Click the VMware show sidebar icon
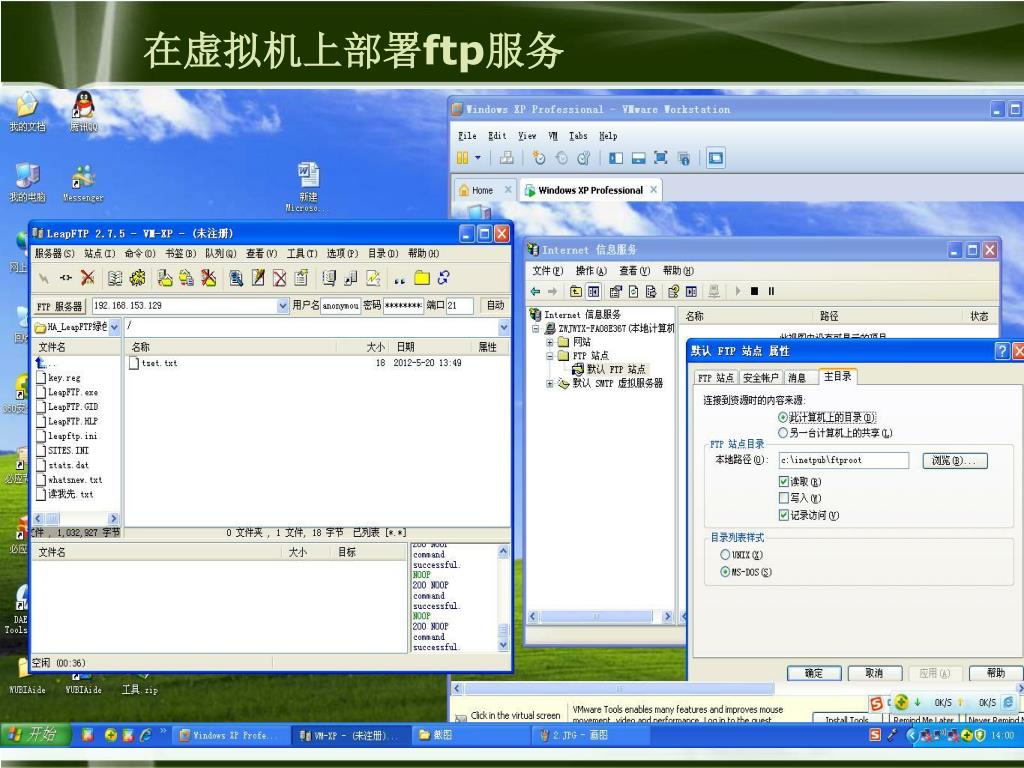This screenshot has width=1024, height=768. coord(616,158)
